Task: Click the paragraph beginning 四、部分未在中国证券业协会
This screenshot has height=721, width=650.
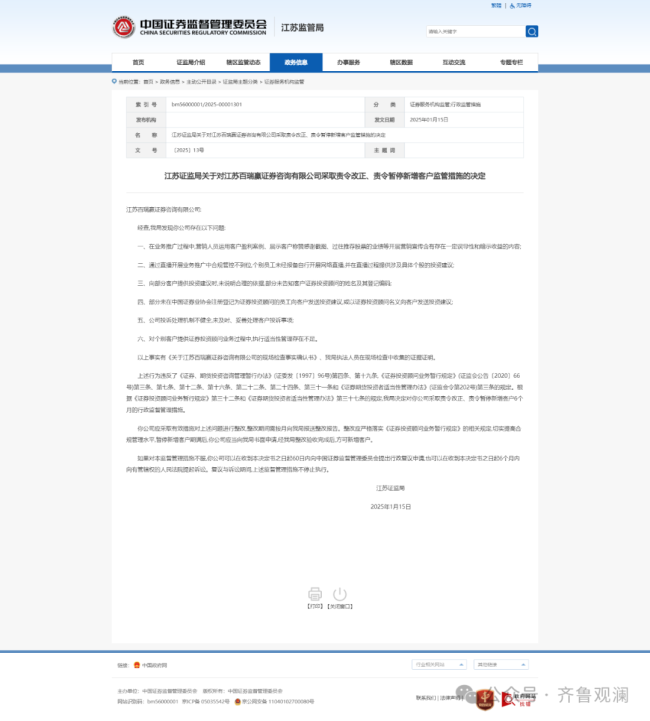Action: 295,302
